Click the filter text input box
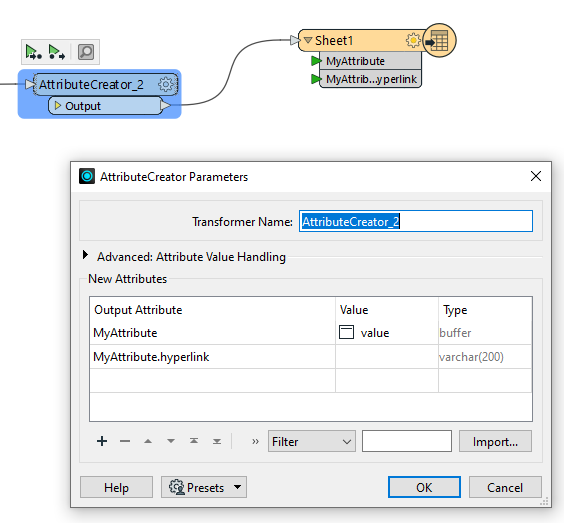Screen dimensions: 564x523 (x=407, y=441)
